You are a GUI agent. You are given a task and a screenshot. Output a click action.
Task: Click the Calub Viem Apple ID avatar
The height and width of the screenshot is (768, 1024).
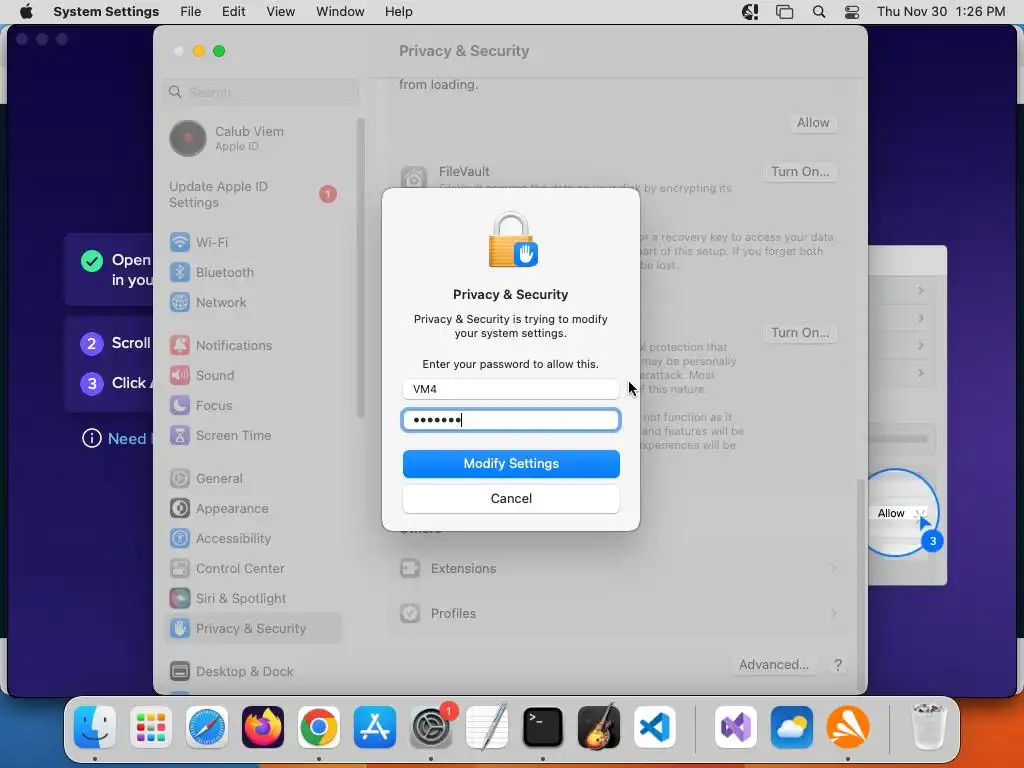coord(188,138)
